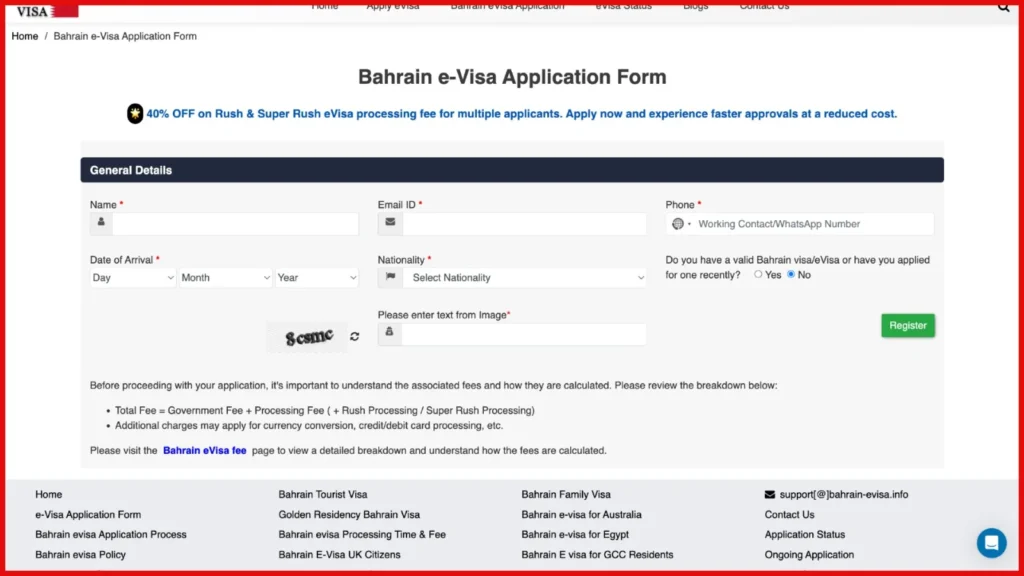The height and width of the screenshot is (576, 1024).
Task: Open footer Bahrain Family Visa link
Action: [566, 494]
